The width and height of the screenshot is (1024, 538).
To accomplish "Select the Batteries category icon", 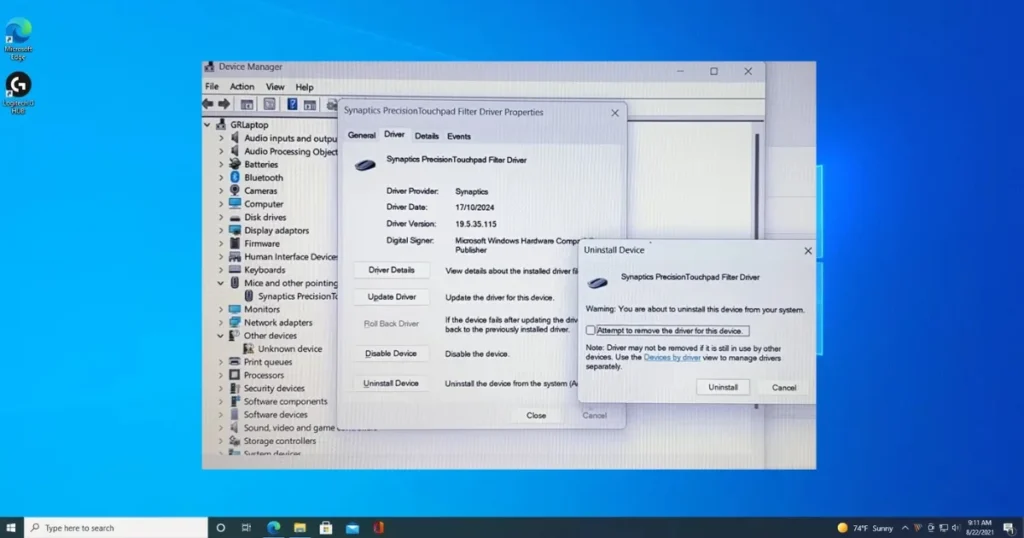I will pos(235,164).
